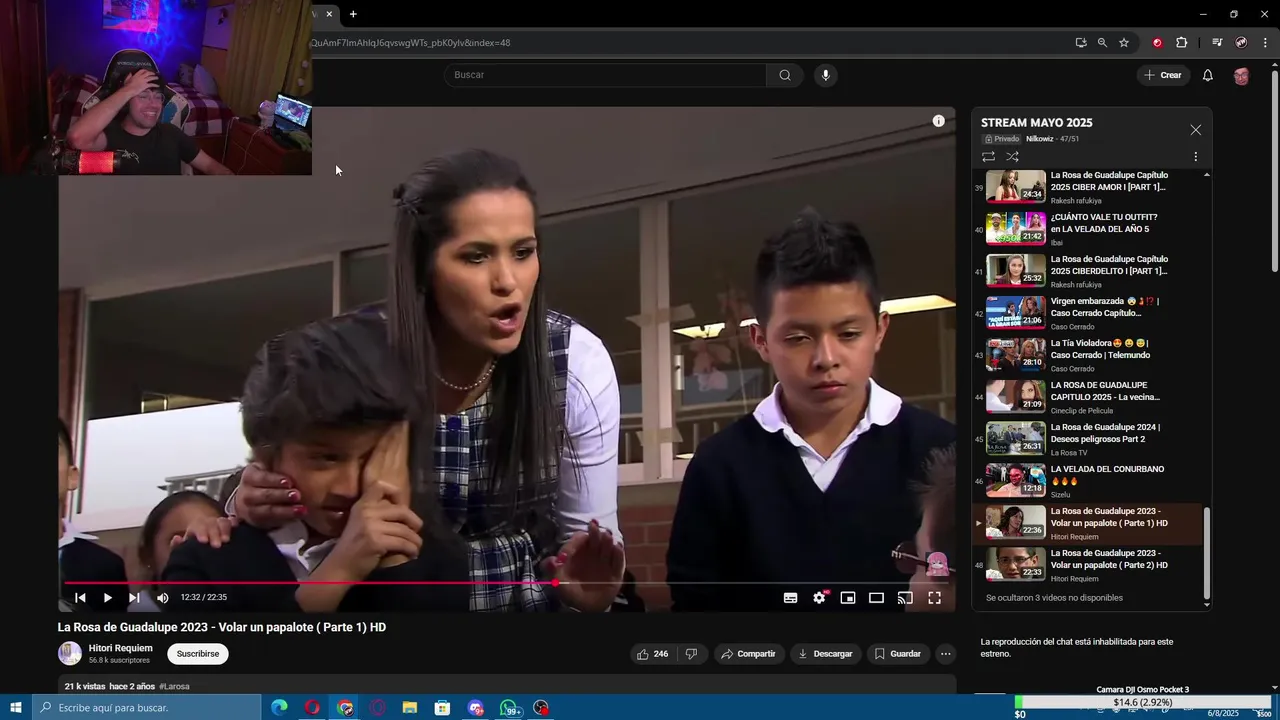Click #Larosa hashtag link

[174, 687]
